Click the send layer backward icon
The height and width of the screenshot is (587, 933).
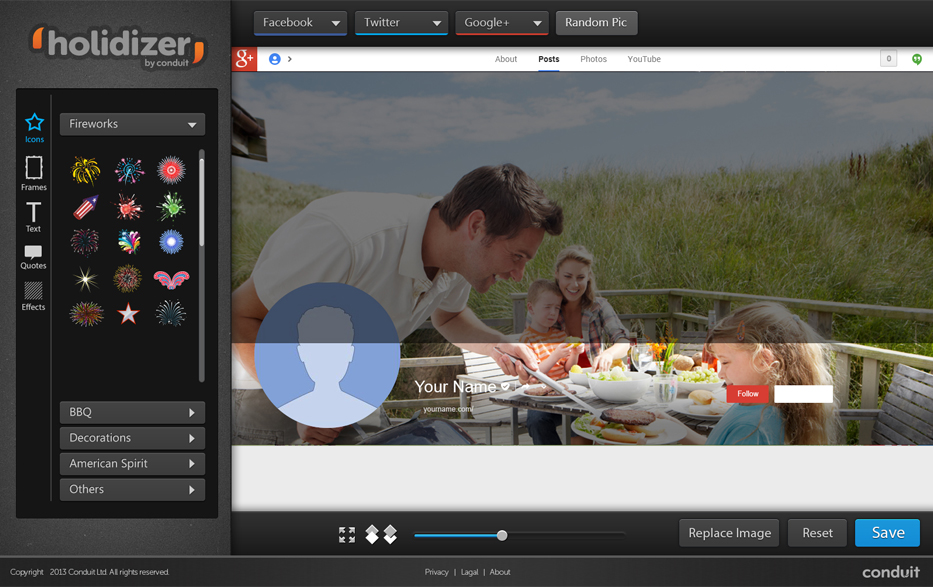pos(390,535)
